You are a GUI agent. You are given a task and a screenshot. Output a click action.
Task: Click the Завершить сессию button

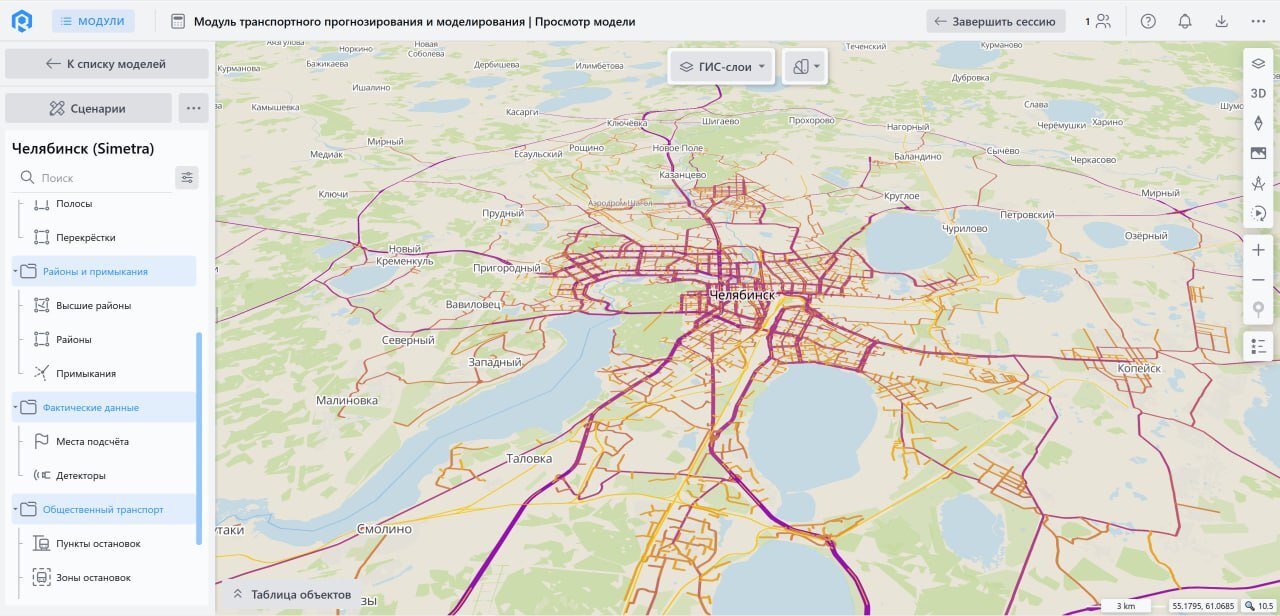(995, 21)
